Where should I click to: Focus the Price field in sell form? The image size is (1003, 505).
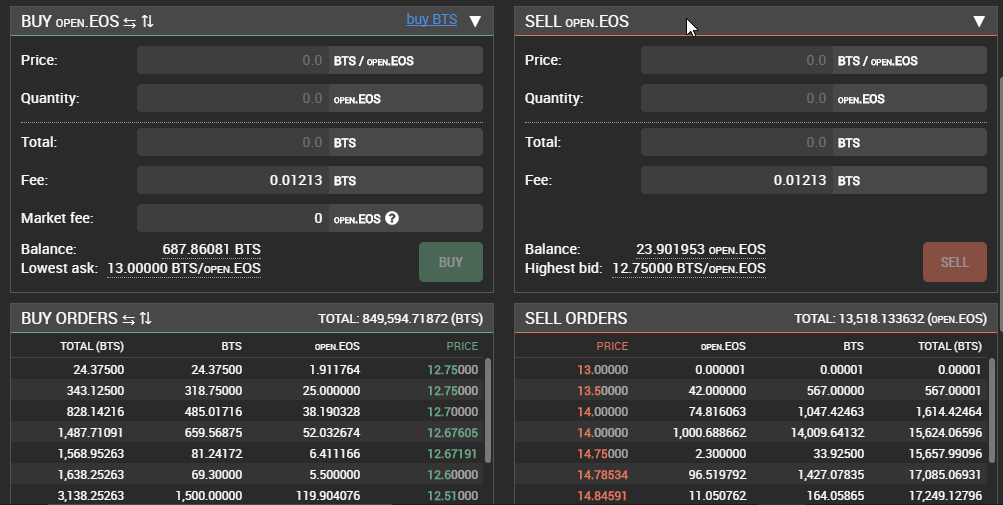(737, 60)
